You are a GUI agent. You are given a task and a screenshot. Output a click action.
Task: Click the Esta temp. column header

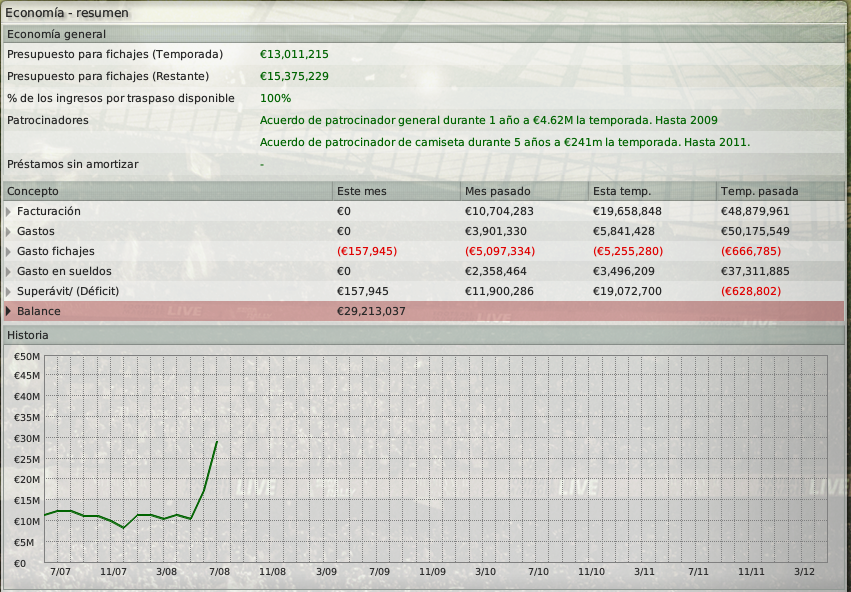pos(652,191)
